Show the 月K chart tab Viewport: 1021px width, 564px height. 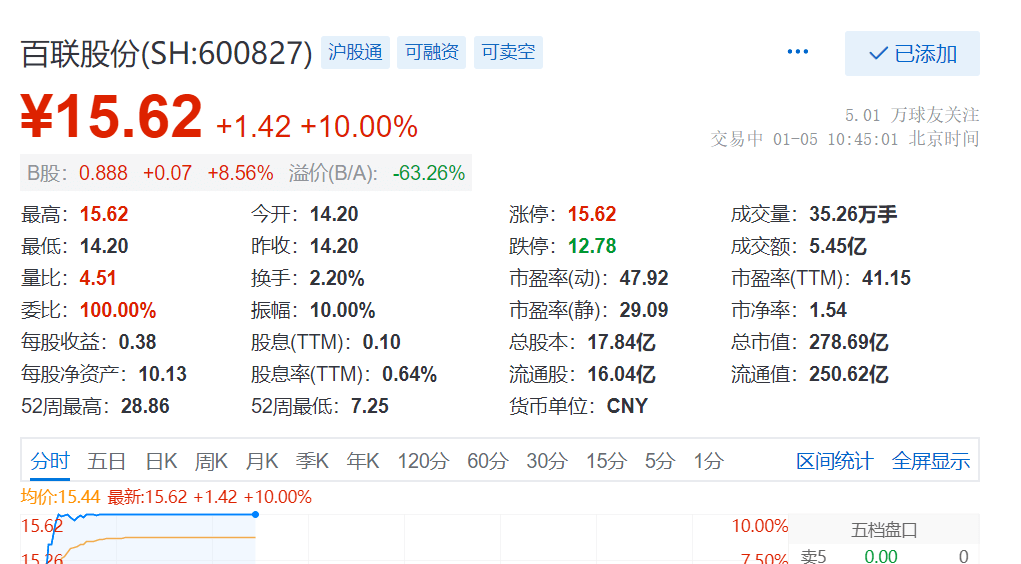coord(262,461)
